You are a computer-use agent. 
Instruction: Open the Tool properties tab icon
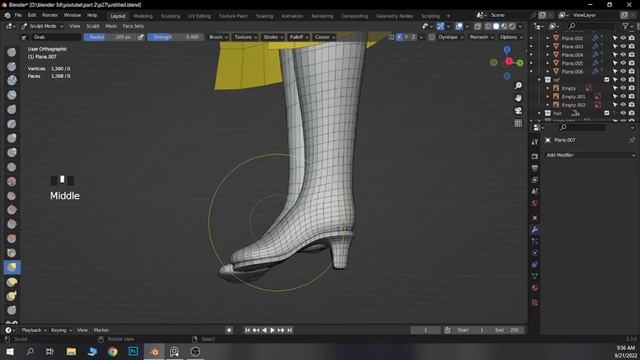click(535, 142)
